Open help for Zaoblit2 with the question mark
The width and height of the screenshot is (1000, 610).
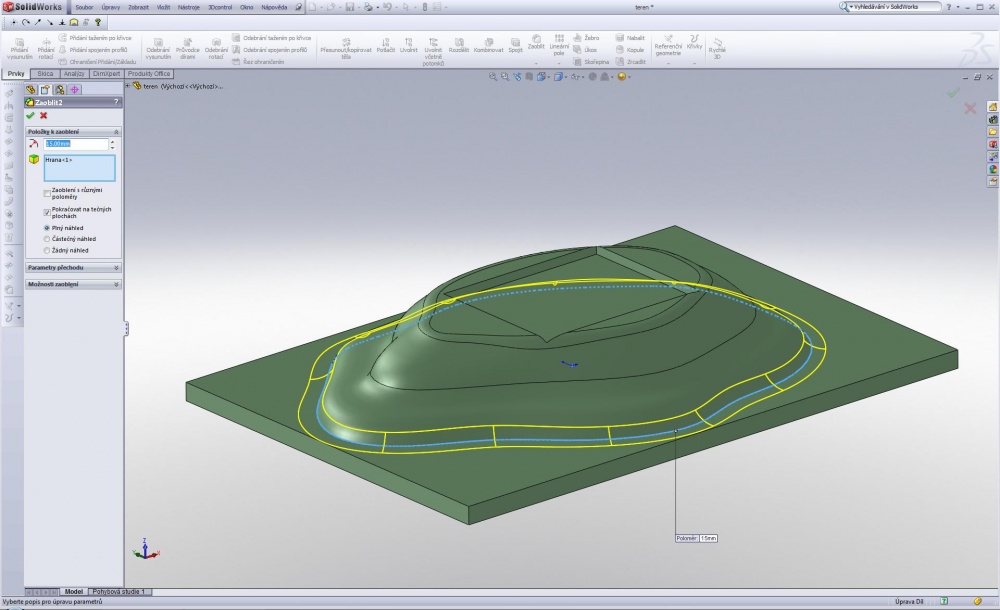(116, 102)
